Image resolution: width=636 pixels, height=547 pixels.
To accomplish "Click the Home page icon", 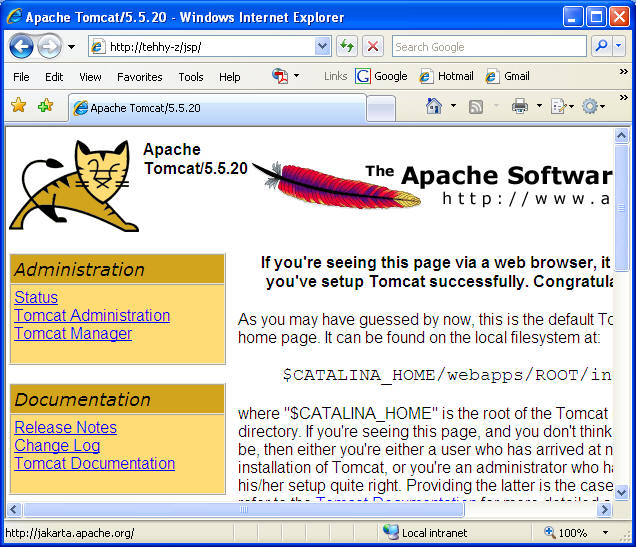I will click(x=434, y=106).
